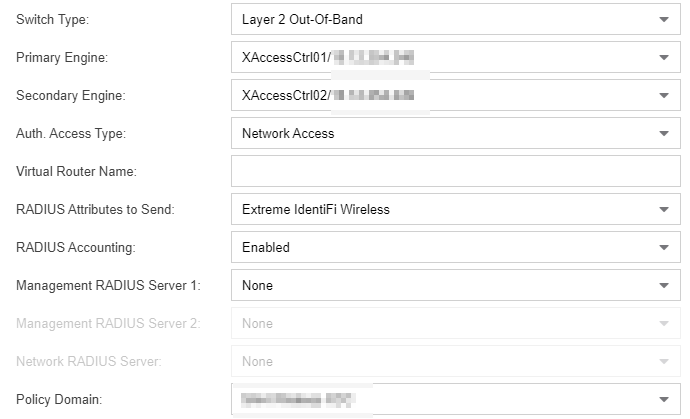Expand the RADIUS Accounting dropdown arrow
Screen dimensions: 690x419
[x=663, y=247]
